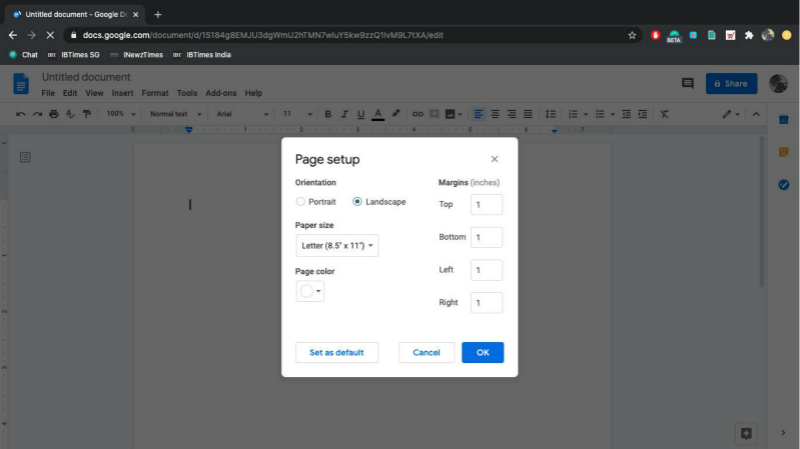Click the insert link icon

click(418, 114)
